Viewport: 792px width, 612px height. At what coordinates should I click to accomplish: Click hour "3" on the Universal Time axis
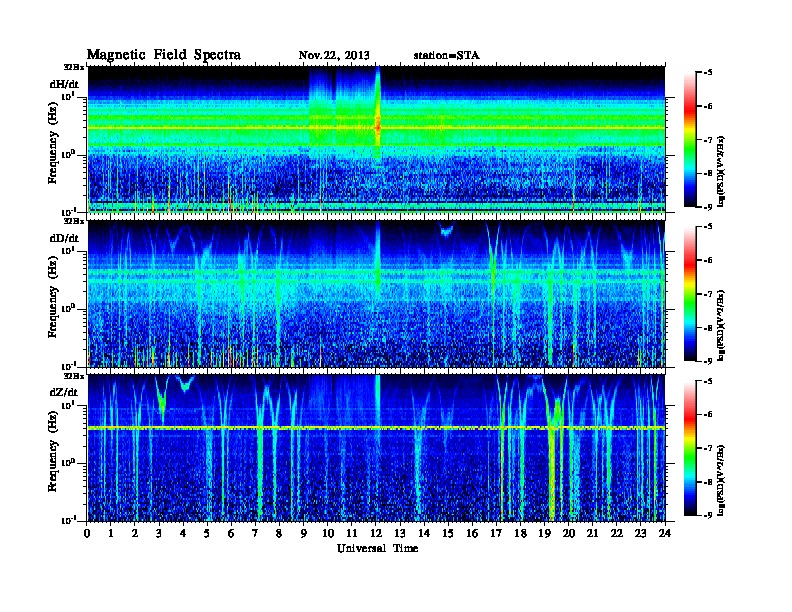pos(159,534)
